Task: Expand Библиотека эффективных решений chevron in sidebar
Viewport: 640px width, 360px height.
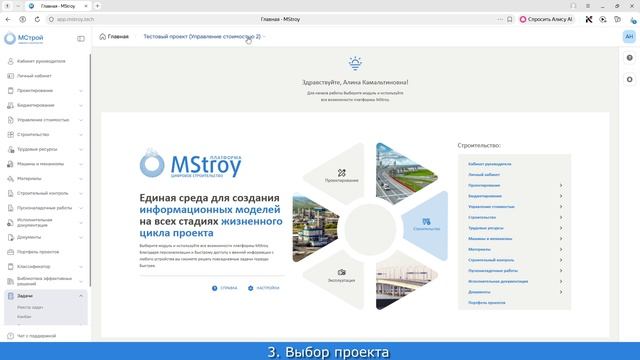Action: 81,282
